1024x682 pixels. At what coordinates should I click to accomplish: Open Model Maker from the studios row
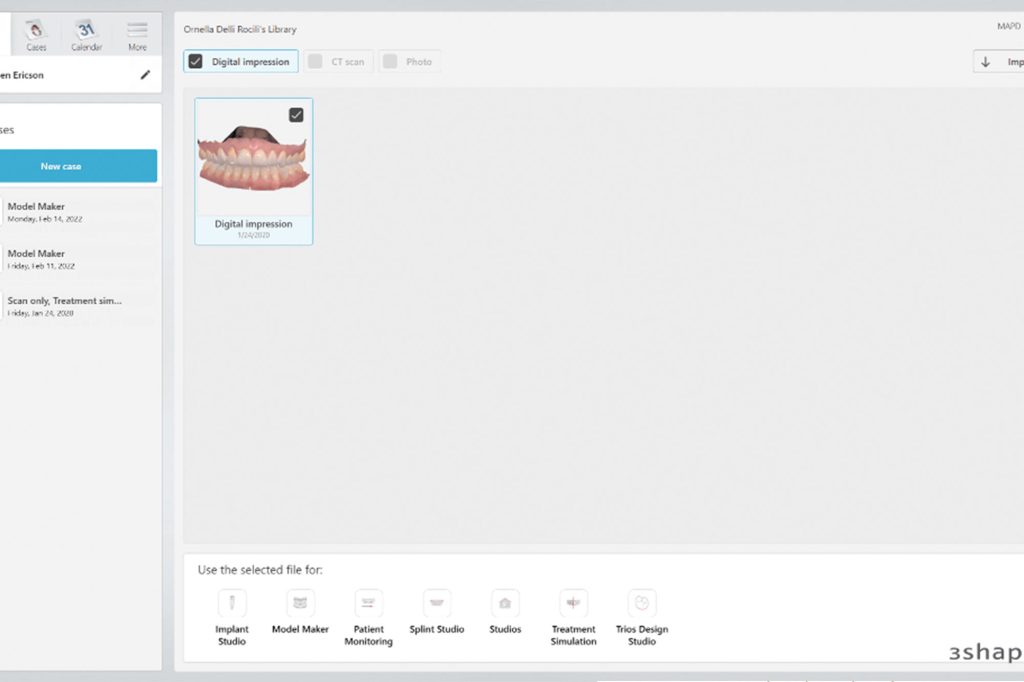[x=299, y=612]
